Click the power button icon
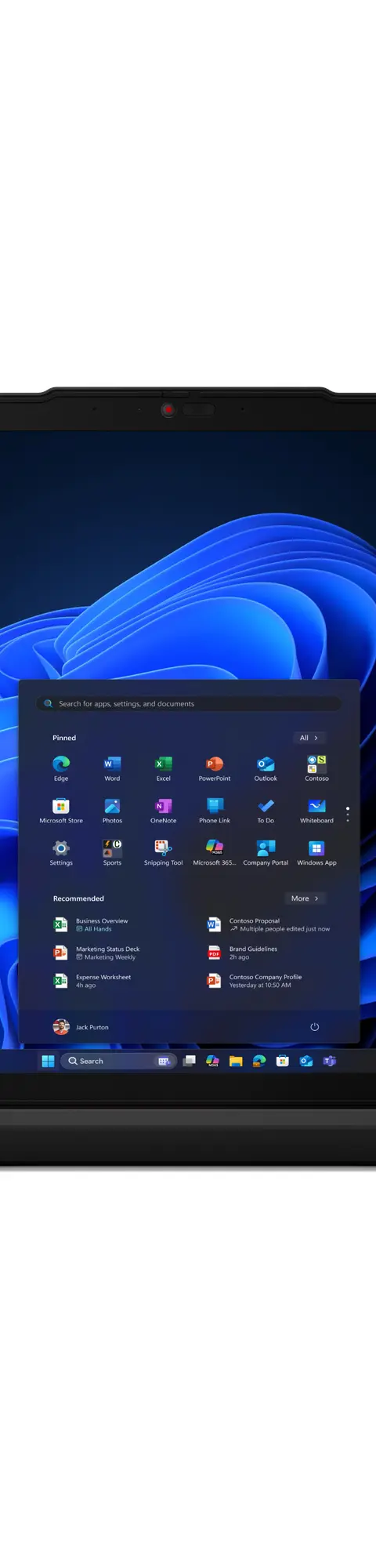376x1568 pixels. pos(315,1027)
